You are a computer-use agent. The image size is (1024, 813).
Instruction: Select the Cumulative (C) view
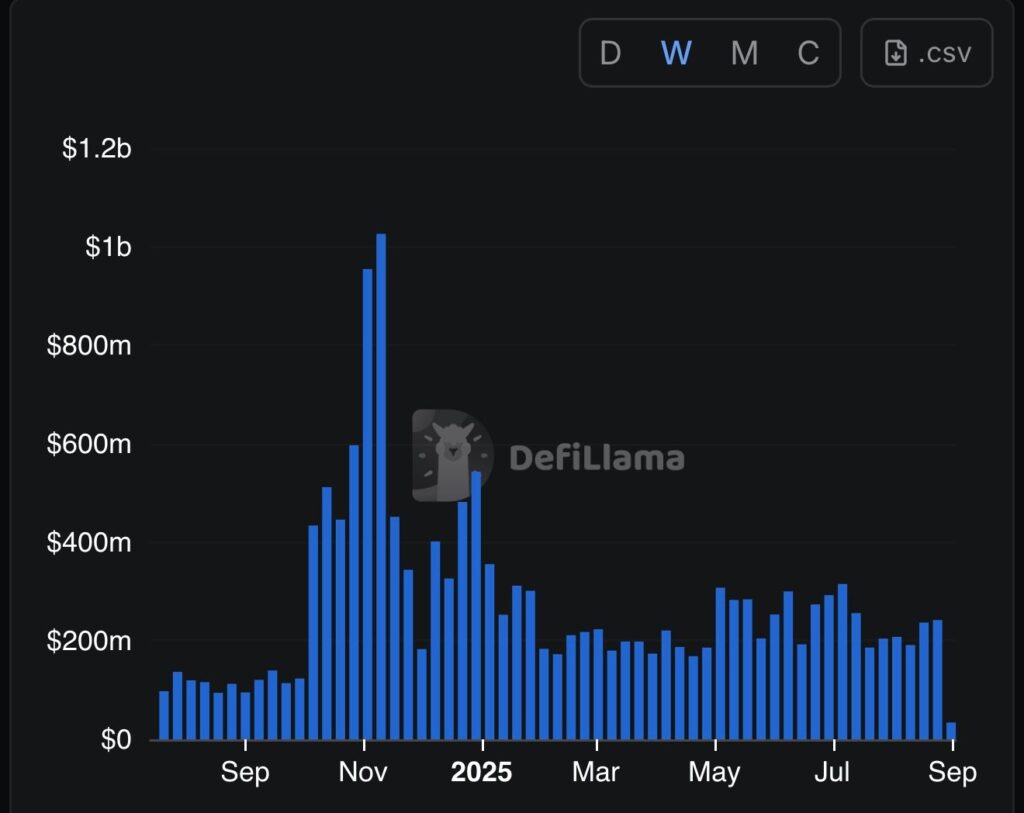[x=808, y=53]
